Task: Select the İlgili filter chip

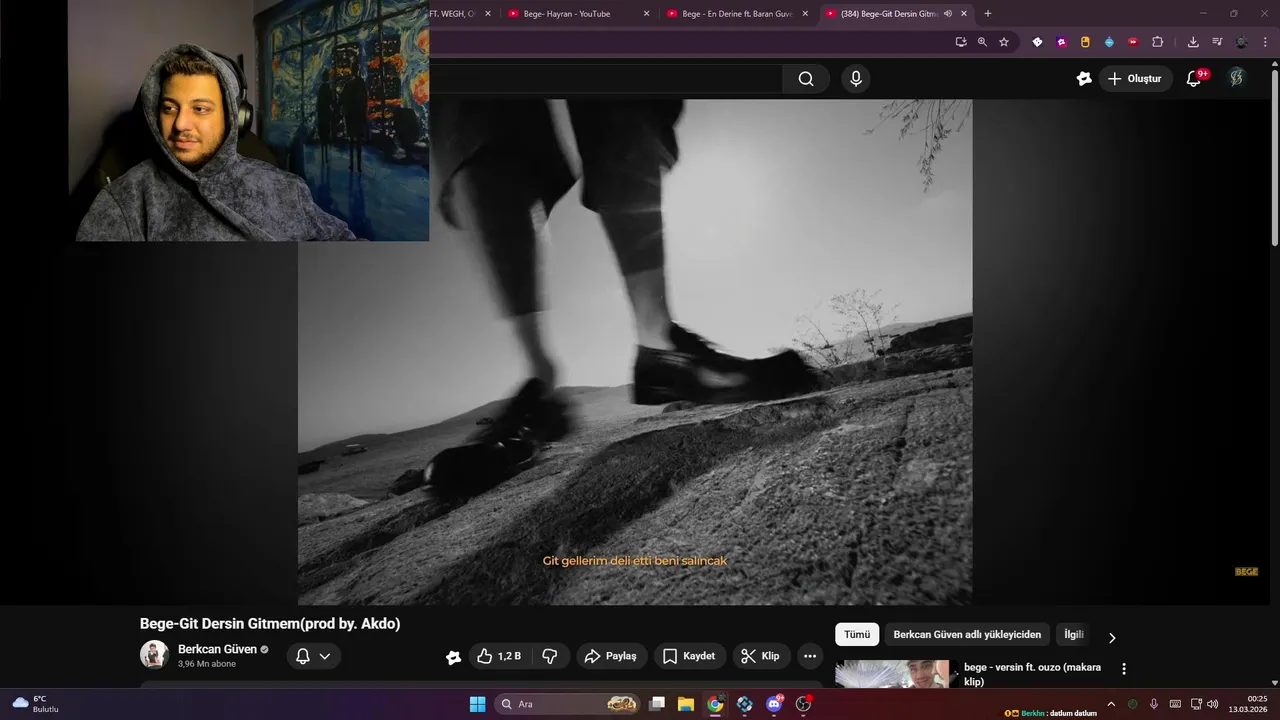Action: coord(1073,634)
